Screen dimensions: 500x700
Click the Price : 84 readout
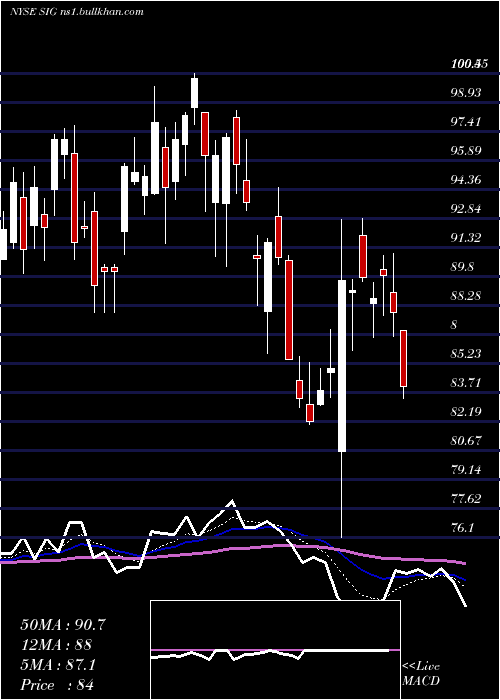coord(57,685)
